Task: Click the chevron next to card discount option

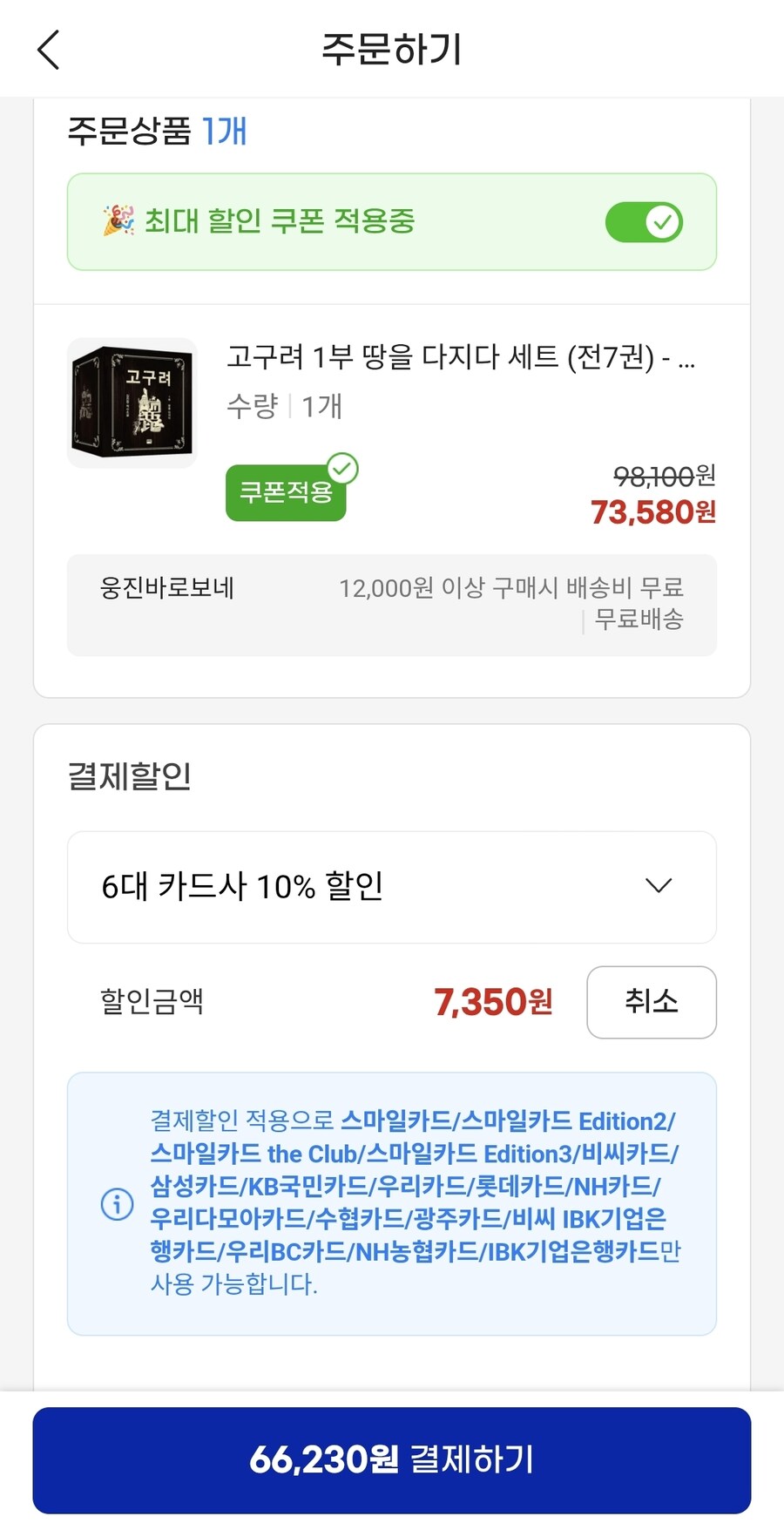Action: tap(659, 887)
